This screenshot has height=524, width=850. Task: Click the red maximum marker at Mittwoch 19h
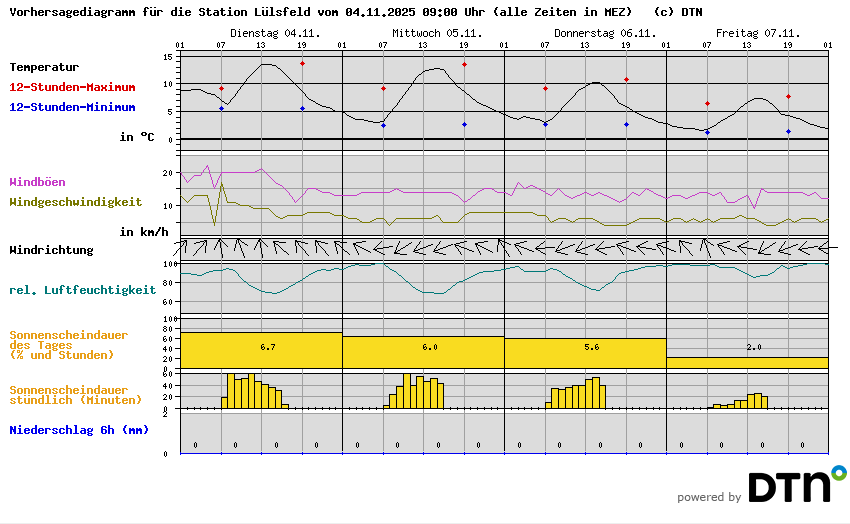tap(464, 64)
